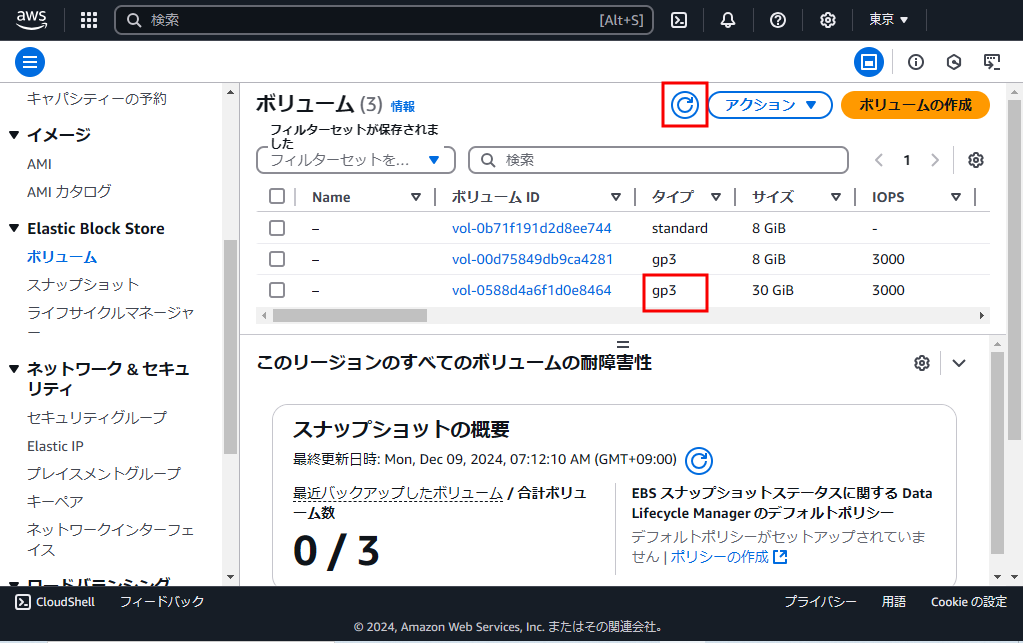Go to previous page of volumes

pos(879,160)
